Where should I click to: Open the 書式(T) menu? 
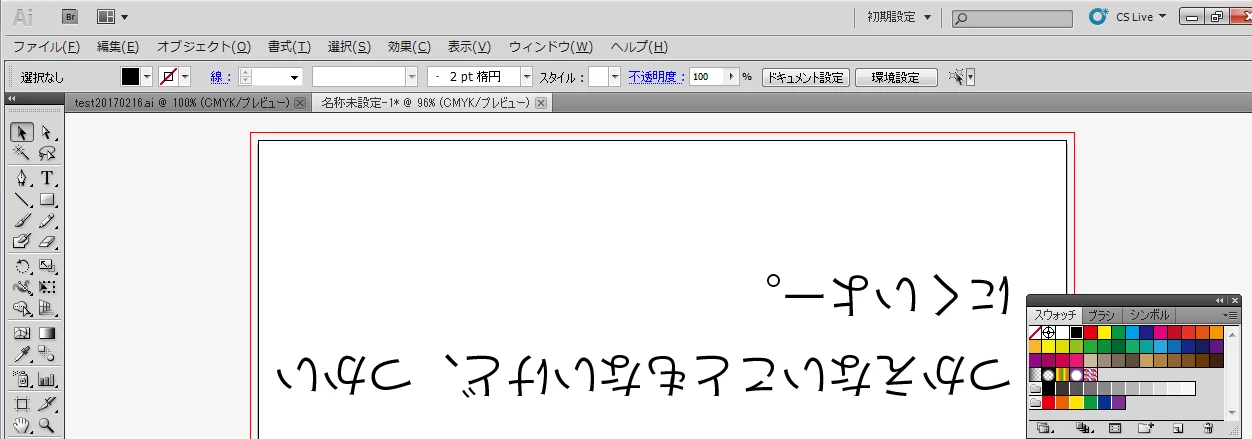click(289, 47)
